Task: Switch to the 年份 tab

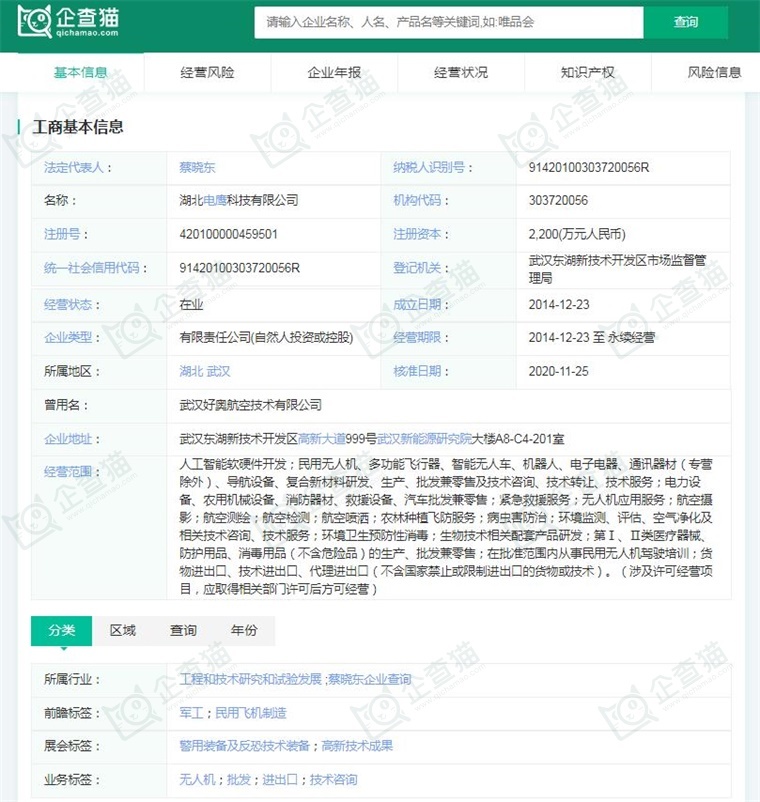Action: point(244,631)
